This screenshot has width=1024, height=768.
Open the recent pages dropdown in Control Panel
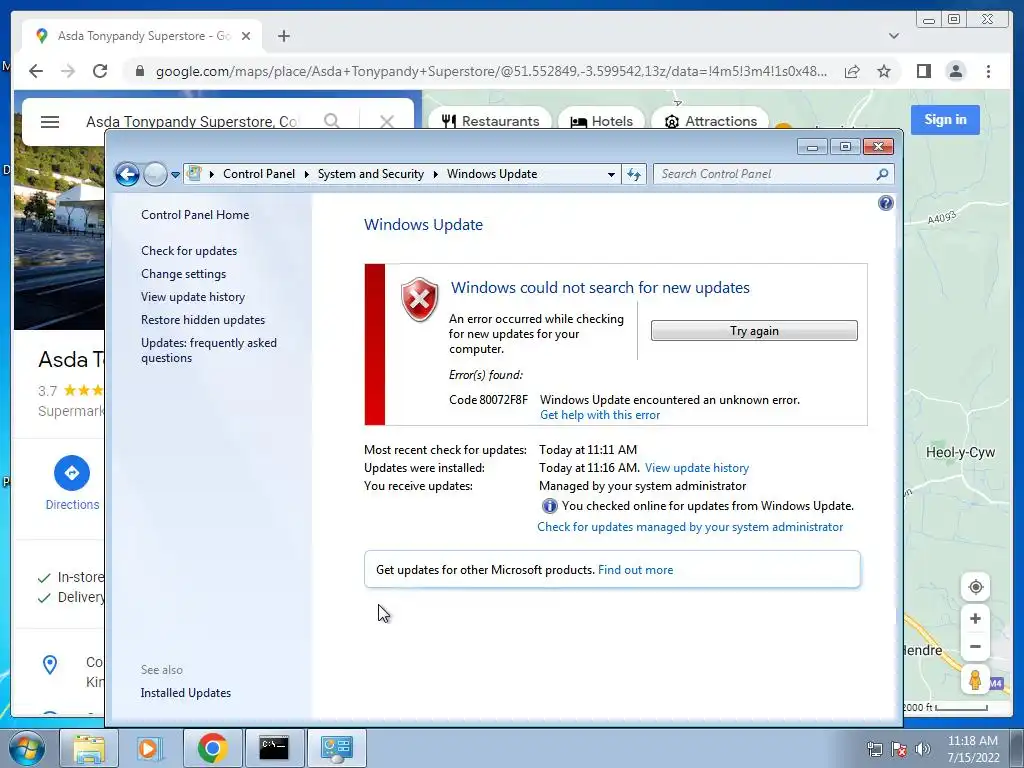[175, 175]
